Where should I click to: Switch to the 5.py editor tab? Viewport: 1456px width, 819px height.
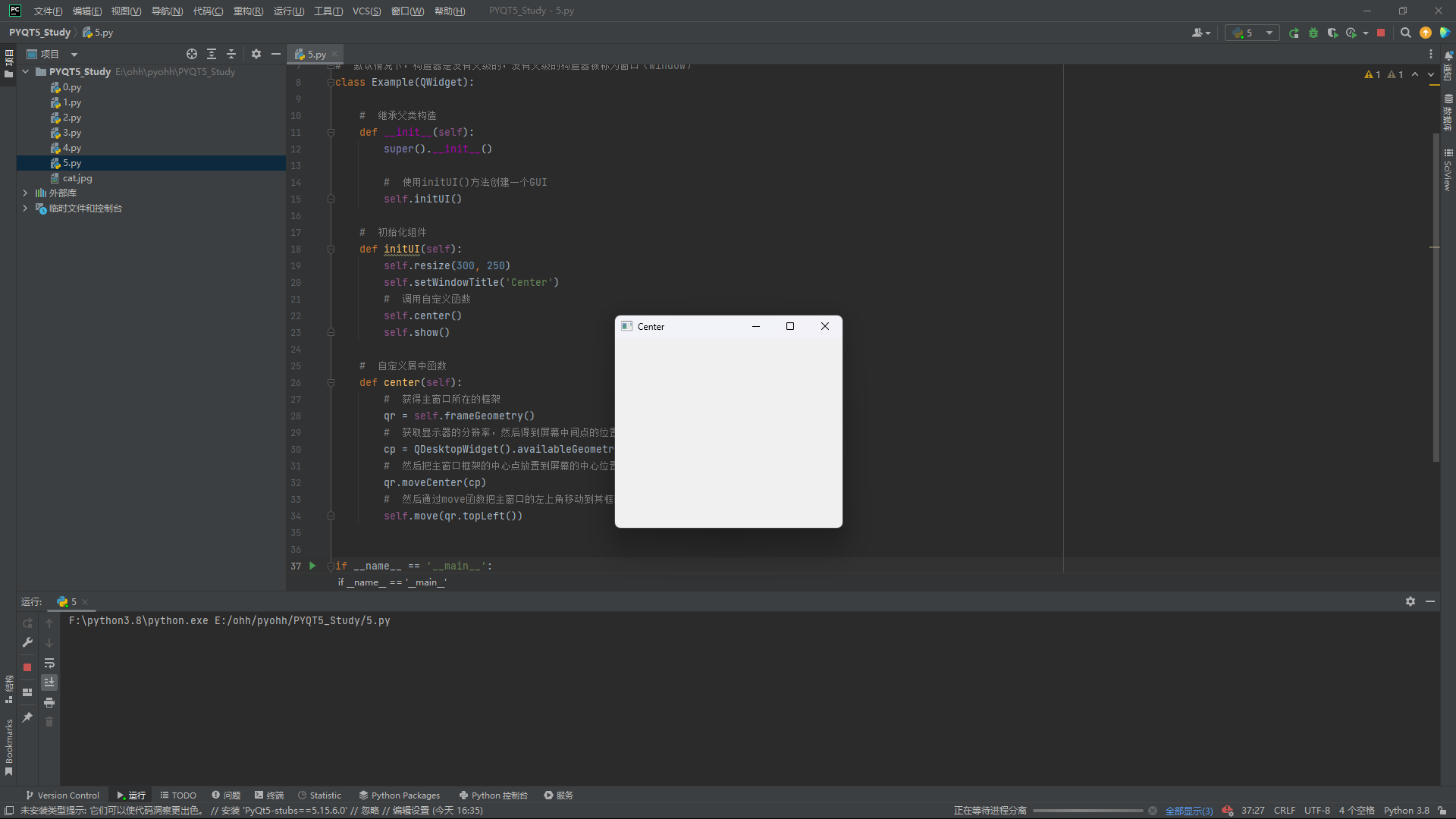coord(316,54)
